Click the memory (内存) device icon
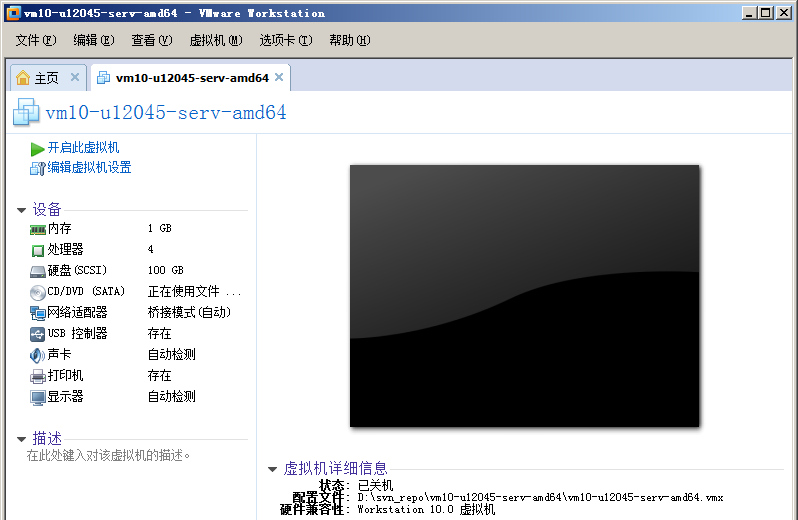Screen dimensions: 798x520 pos(38,230)
